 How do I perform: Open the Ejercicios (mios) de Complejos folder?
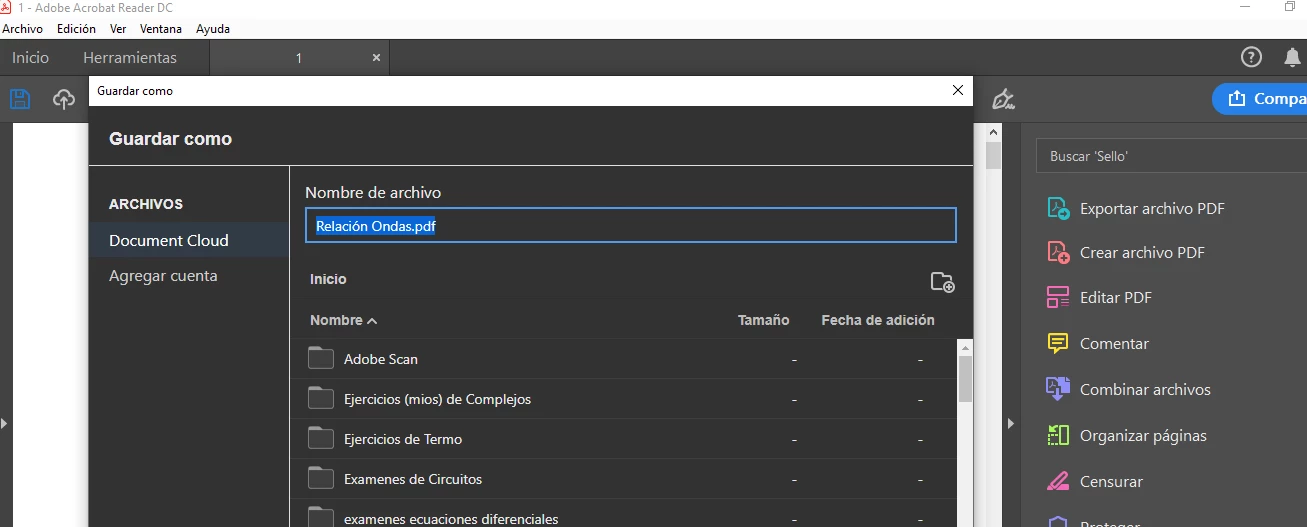tap(623, 399)
